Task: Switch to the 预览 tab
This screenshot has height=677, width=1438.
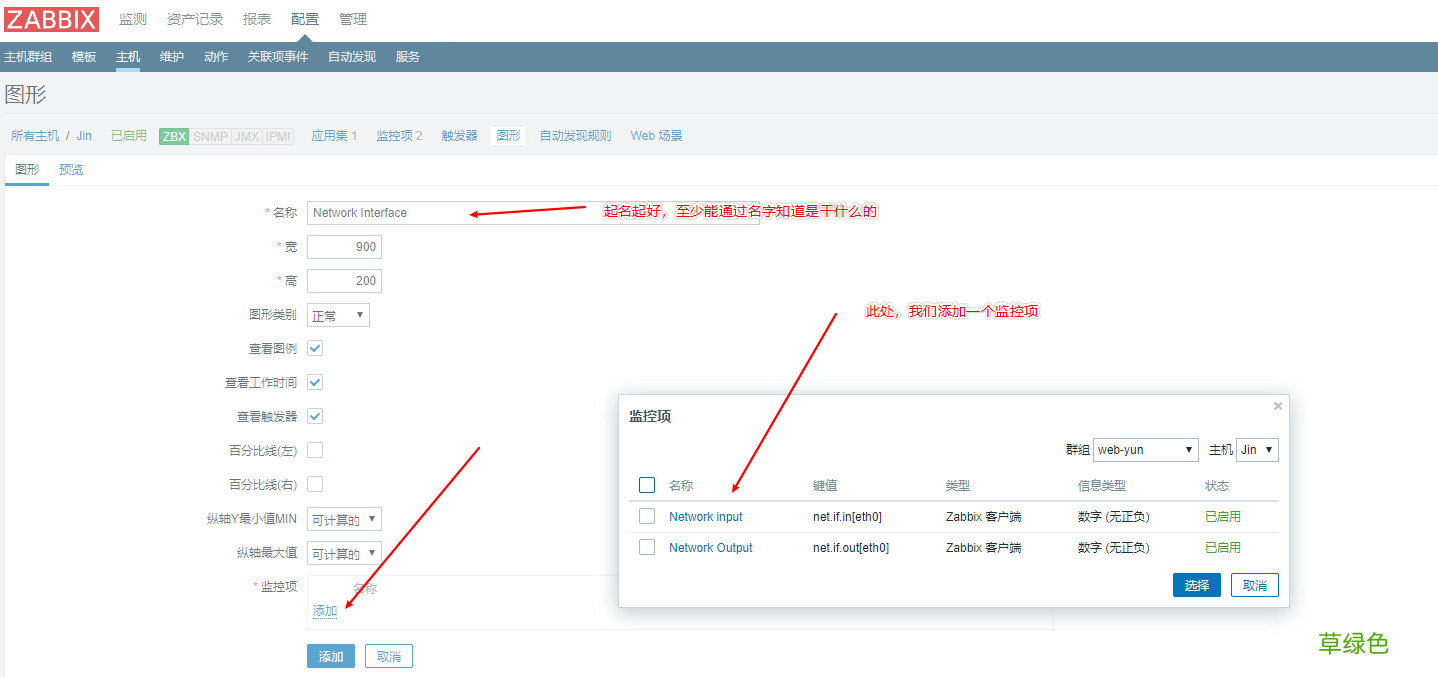Action: tap(70, 169)
